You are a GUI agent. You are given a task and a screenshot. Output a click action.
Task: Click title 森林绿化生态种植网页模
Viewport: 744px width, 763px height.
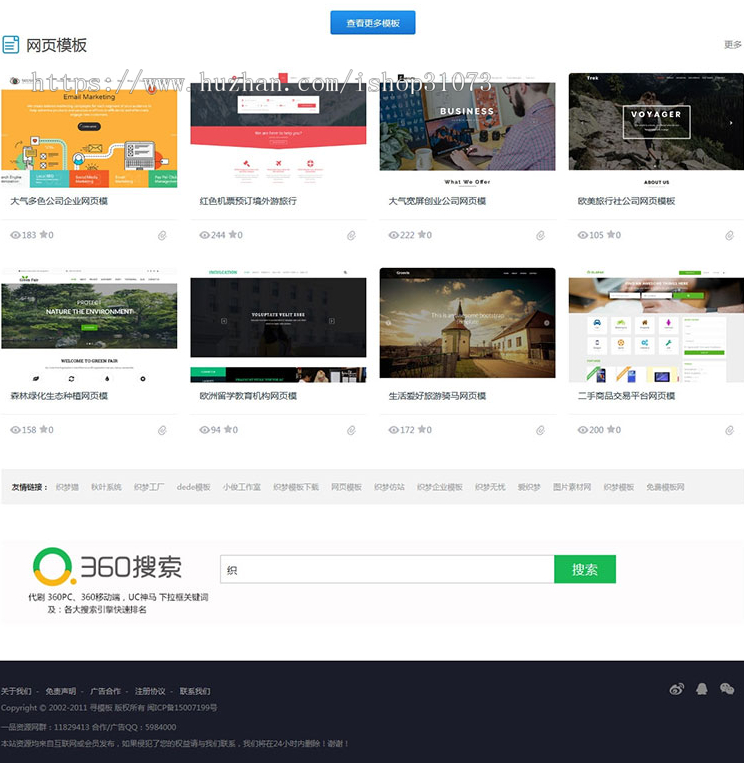click(x=59, y=396)
